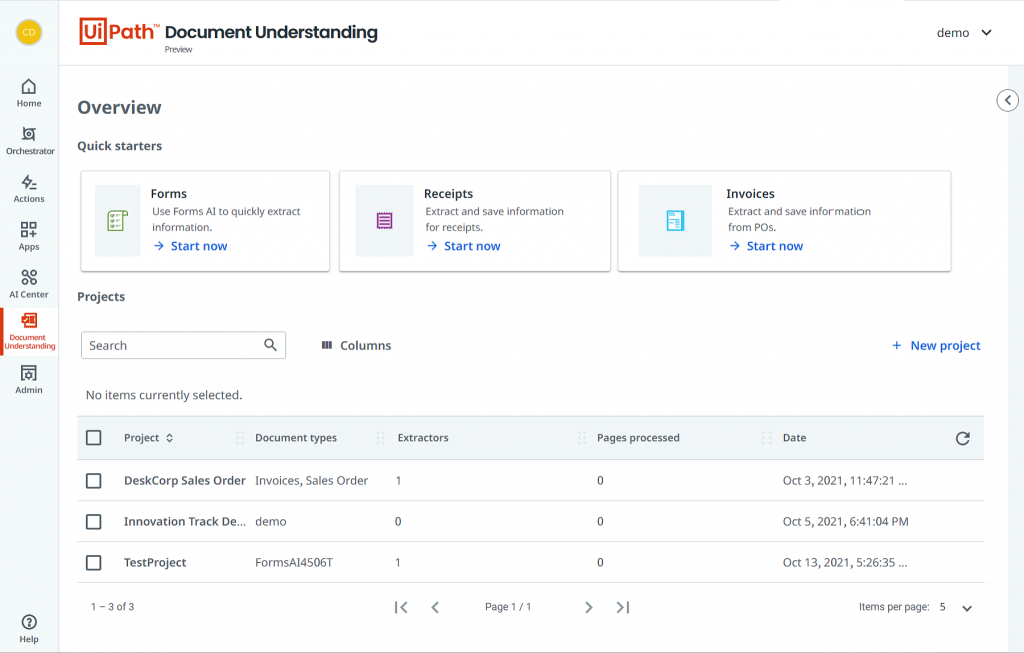
Task: Open the DeskCorp Sales Order project
Action: (185, 481)
